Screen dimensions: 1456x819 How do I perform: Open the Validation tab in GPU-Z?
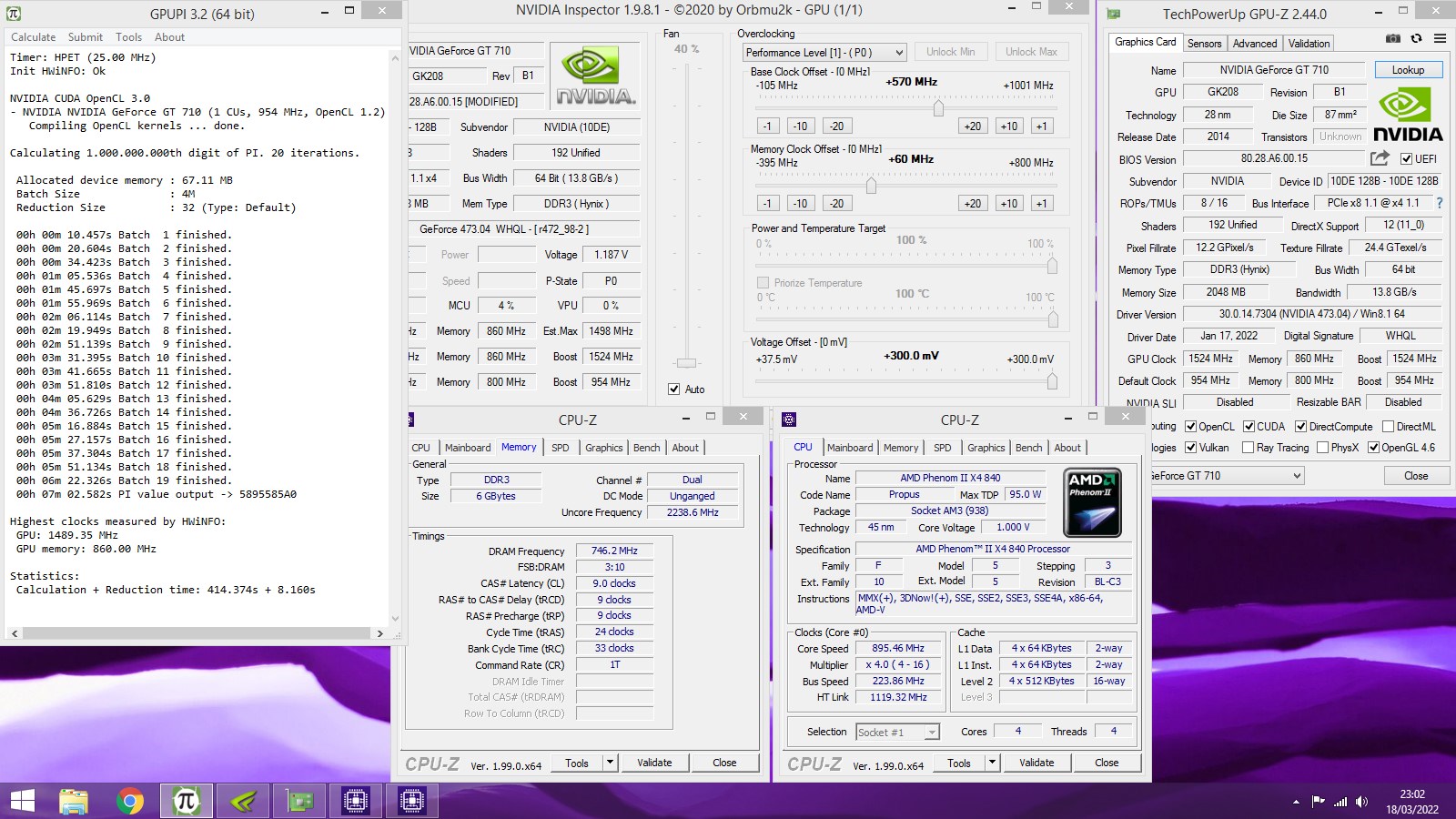point(1309,43)
